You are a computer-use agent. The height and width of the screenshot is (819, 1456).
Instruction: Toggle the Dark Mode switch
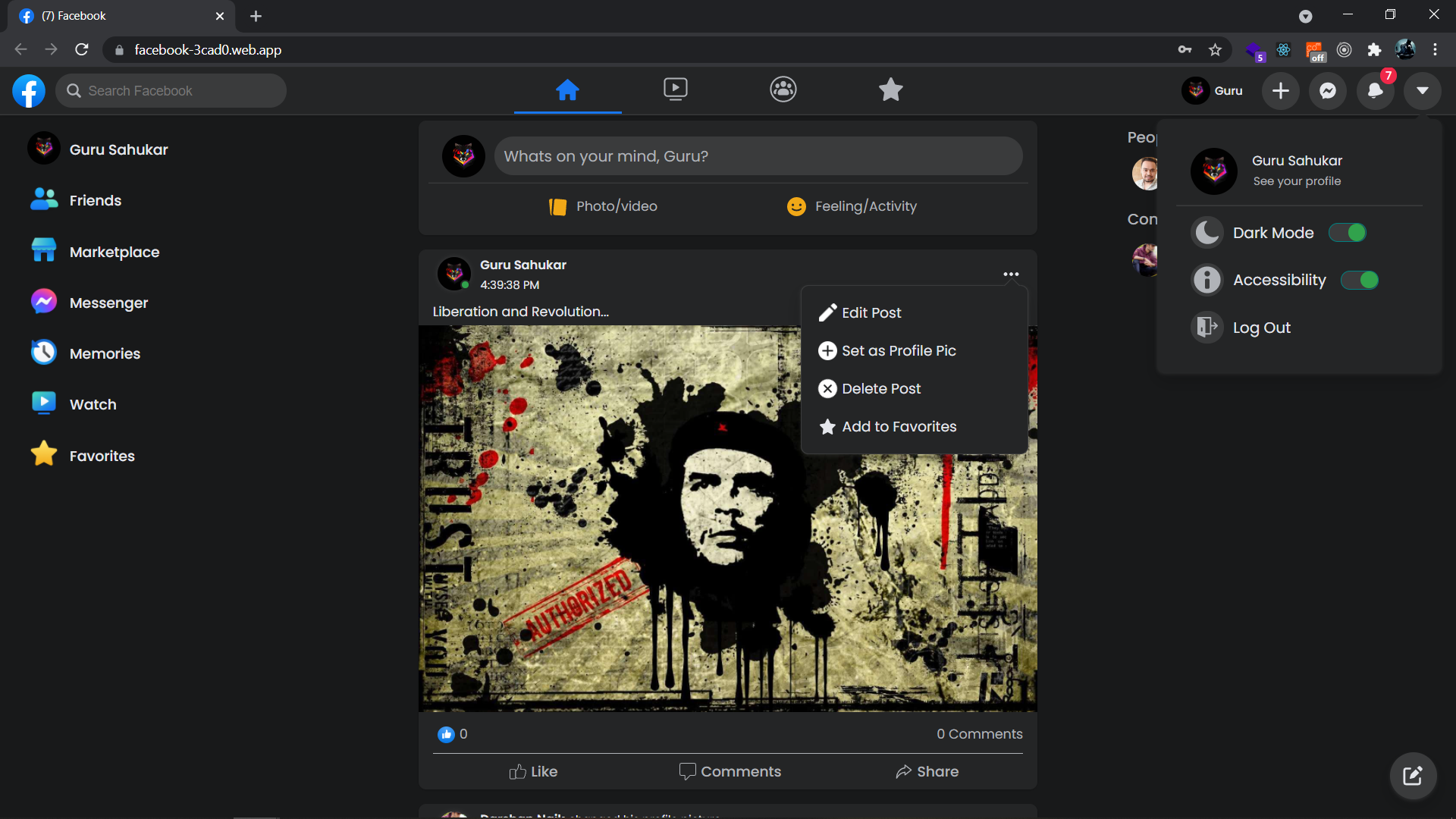(1348, 233)
